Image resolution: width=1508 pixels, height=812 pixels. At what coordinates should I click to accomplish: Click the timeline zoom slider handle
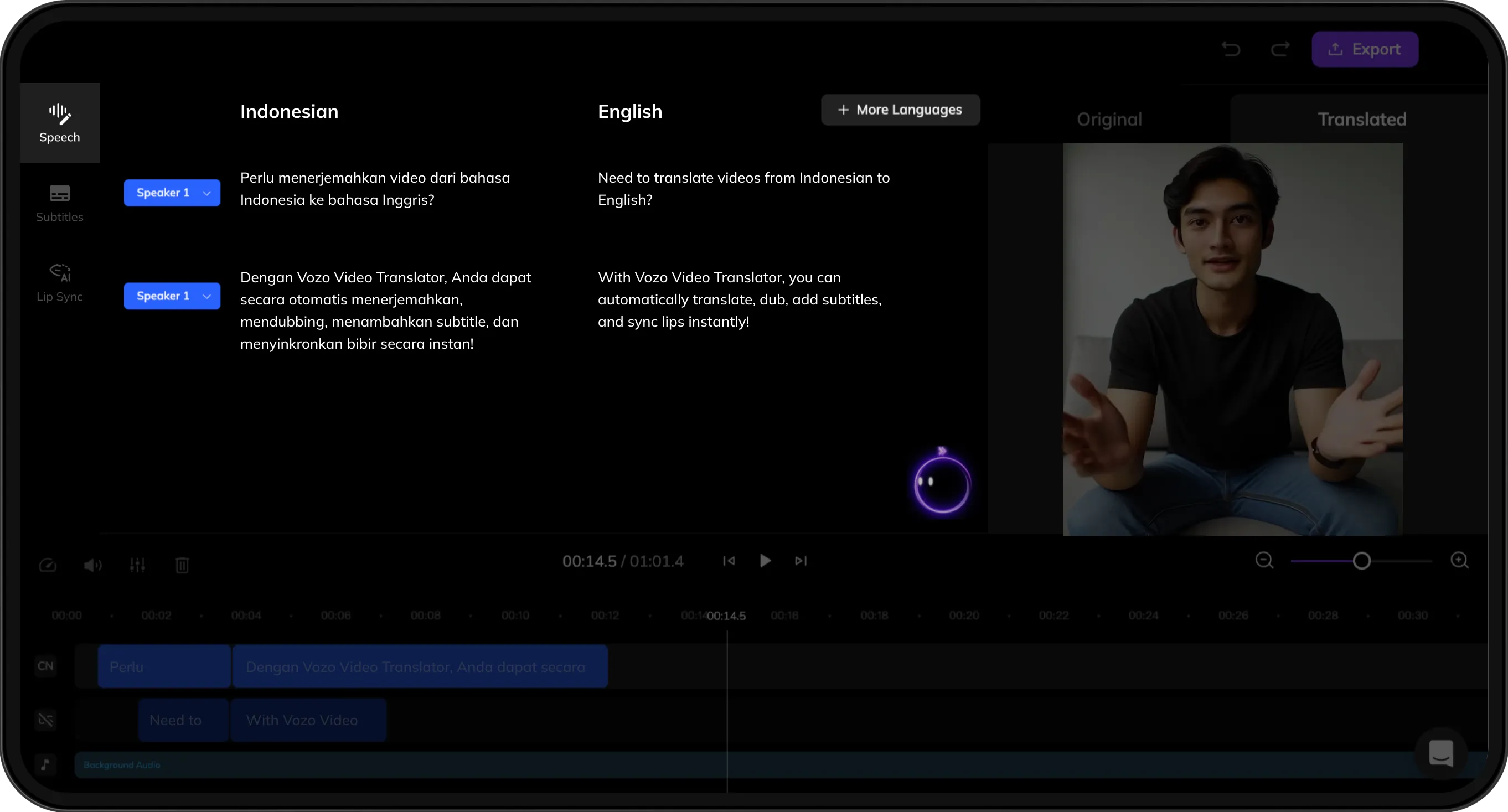1362,561
